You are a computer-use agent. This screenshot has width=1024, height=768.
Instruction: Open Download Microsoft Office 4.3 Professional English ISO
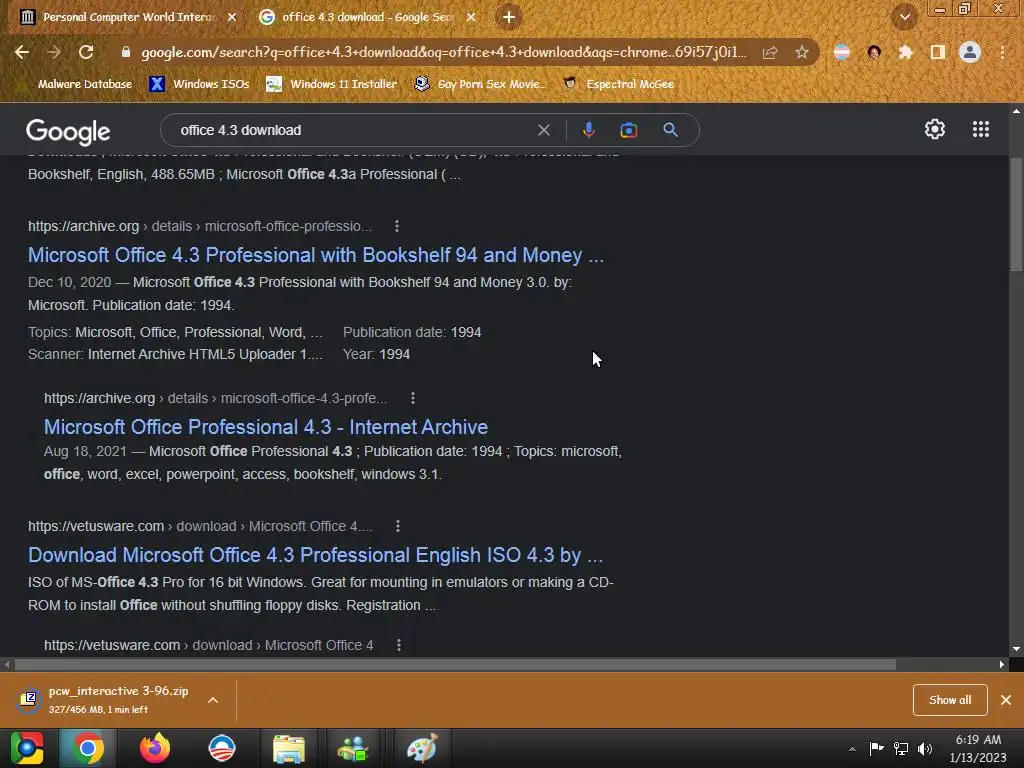(315, 555)
